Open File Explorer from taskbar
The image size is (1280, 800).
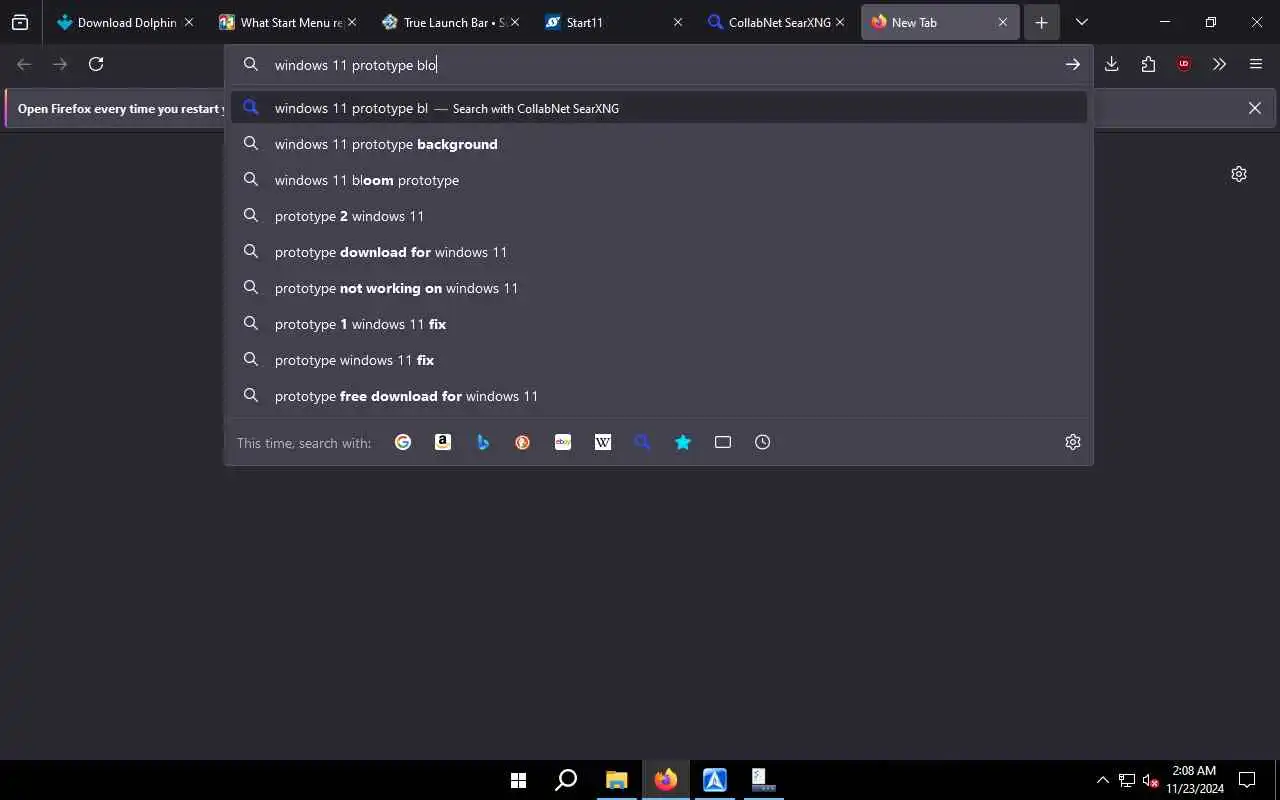point(616,780)
